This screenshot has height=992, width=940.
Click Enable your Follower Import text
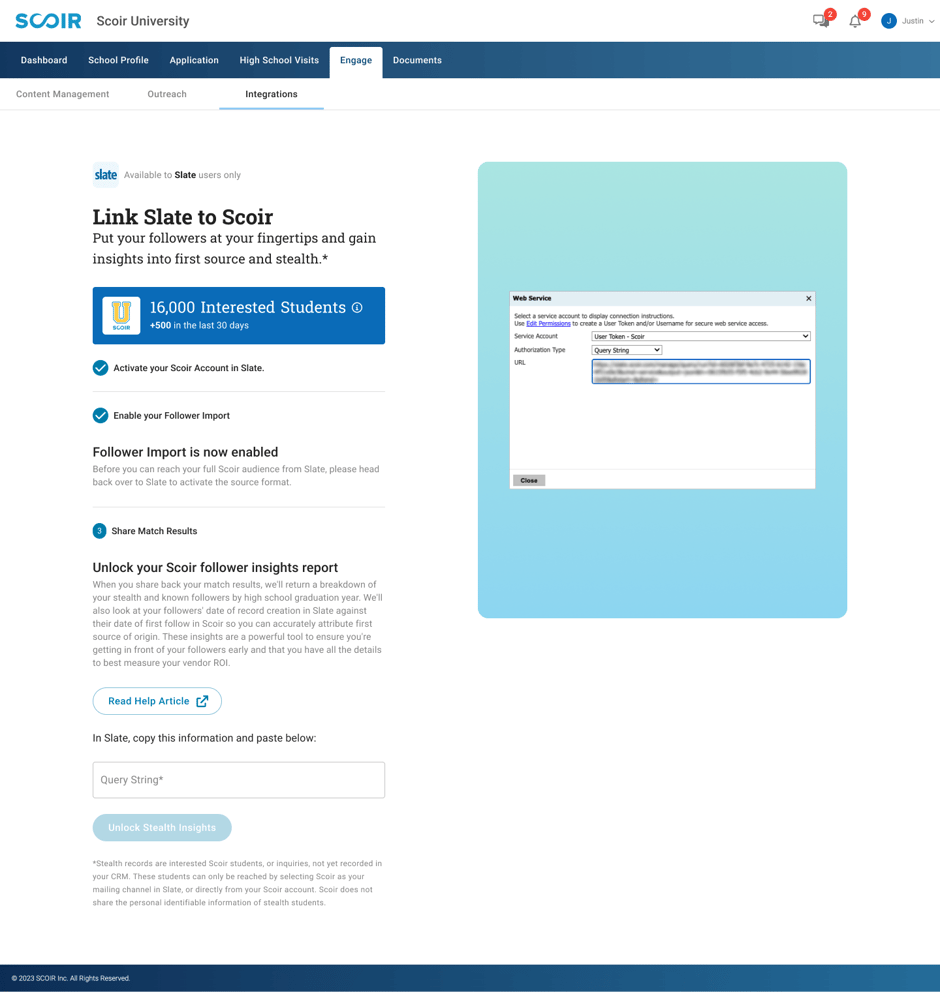tap(171, 416)
